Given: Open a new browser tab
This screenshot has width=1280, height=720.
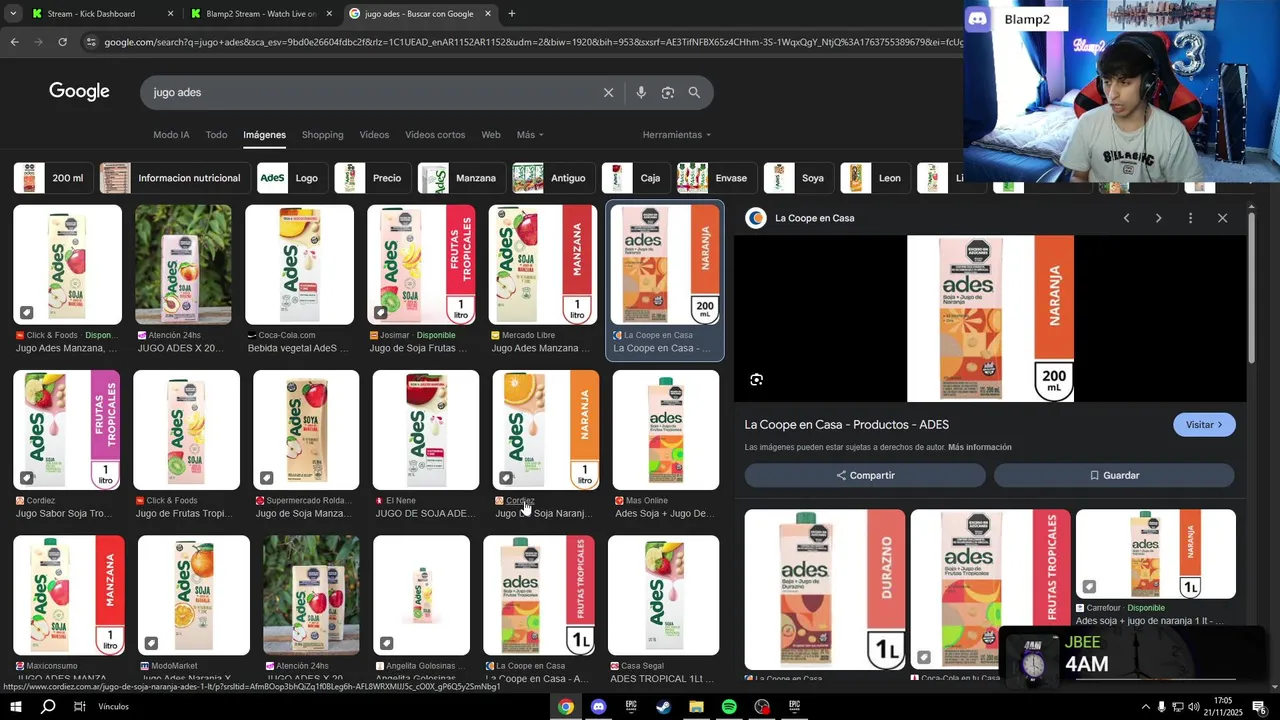Looking at the screenshot, I should point(512,14).
